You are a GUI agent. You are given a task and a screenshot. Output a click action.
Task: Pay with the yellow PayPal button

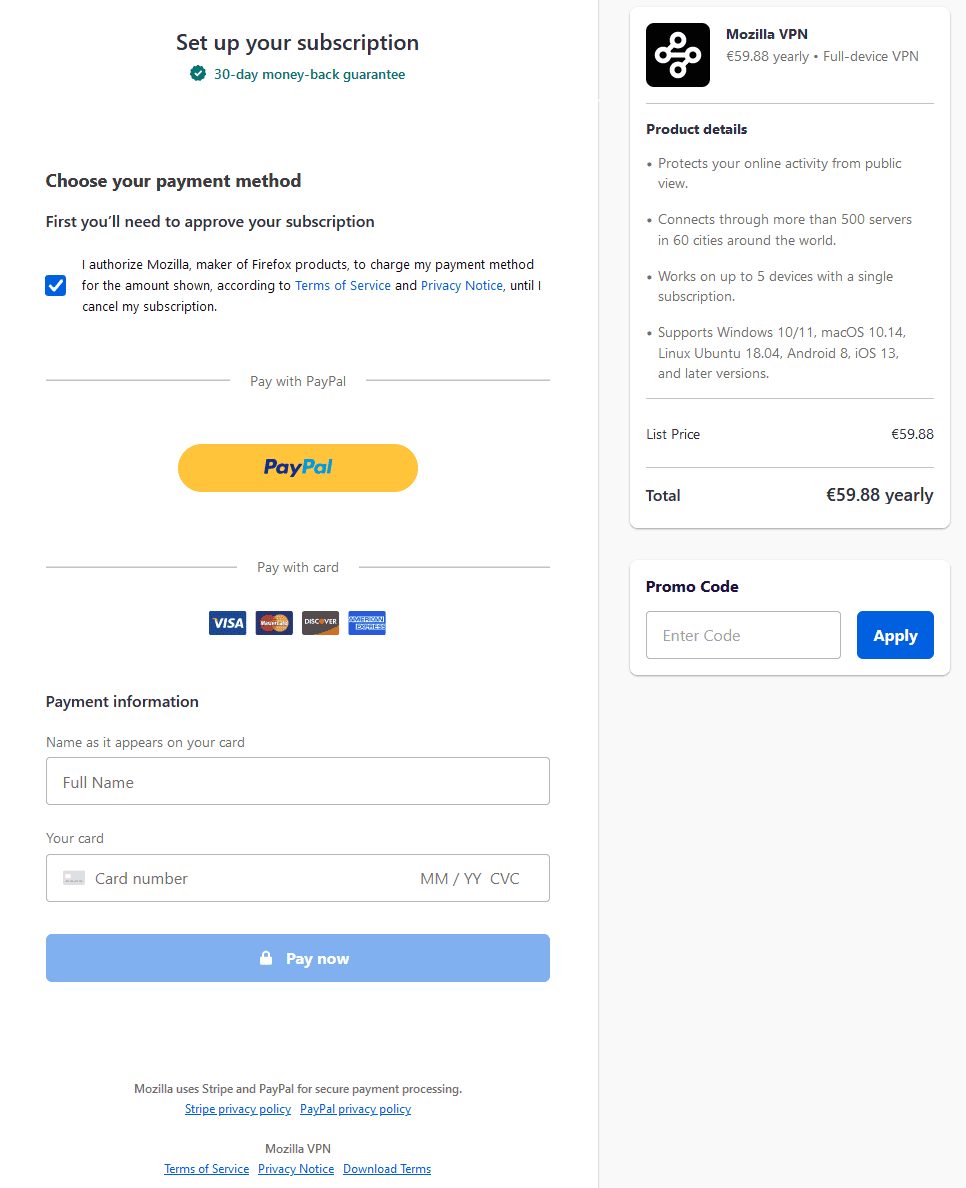[298, 468]
